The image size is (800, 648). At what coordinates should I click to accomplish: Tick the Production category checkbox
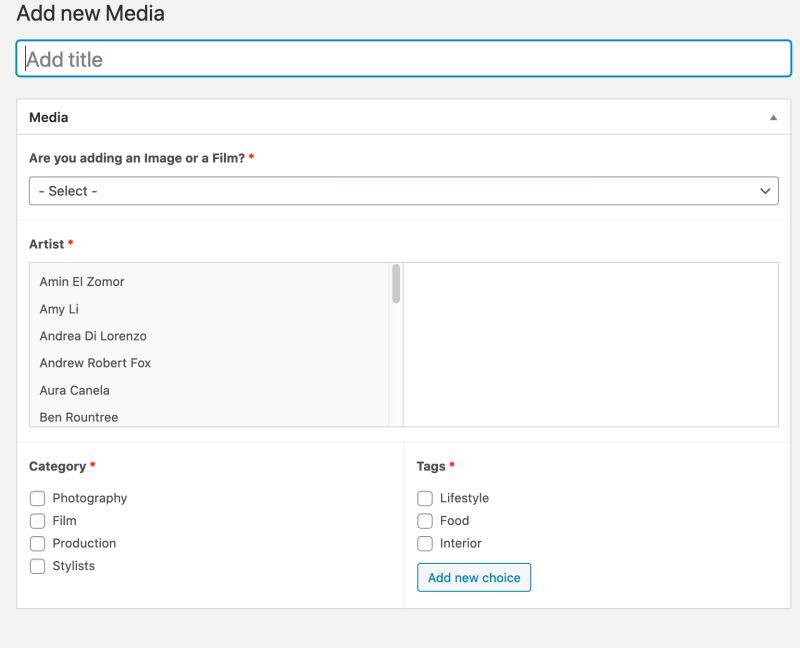(x=38, y=544)
